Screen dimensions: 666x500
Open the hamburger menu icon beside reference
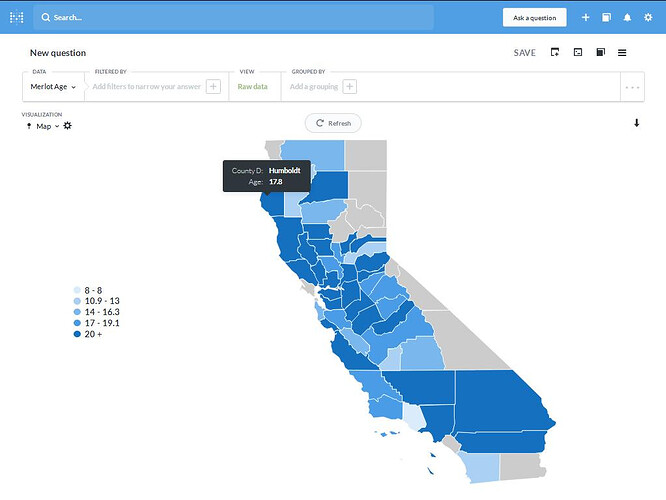click(622, 53)
